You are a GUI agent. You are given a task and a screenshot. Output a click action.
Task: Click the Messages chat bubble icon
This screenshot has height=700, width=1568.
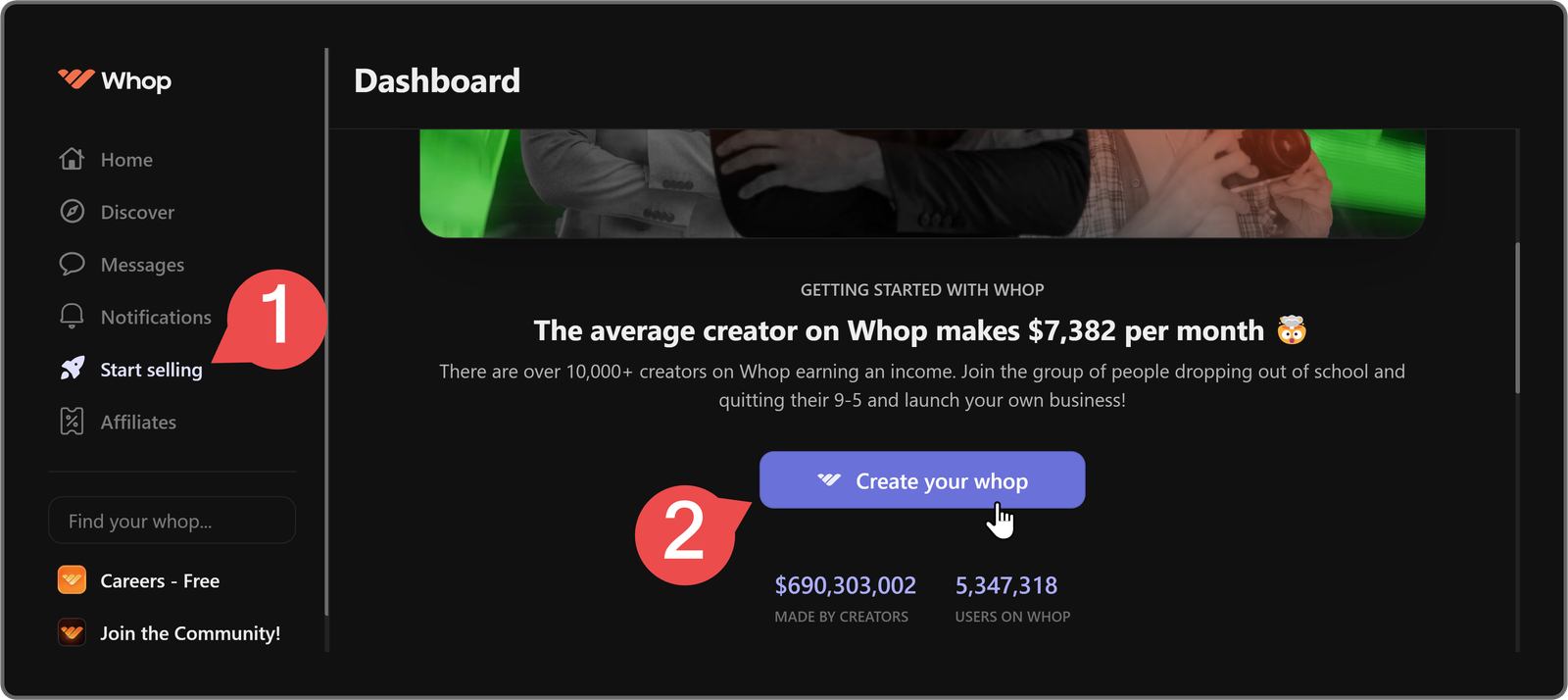pos(71,264)
